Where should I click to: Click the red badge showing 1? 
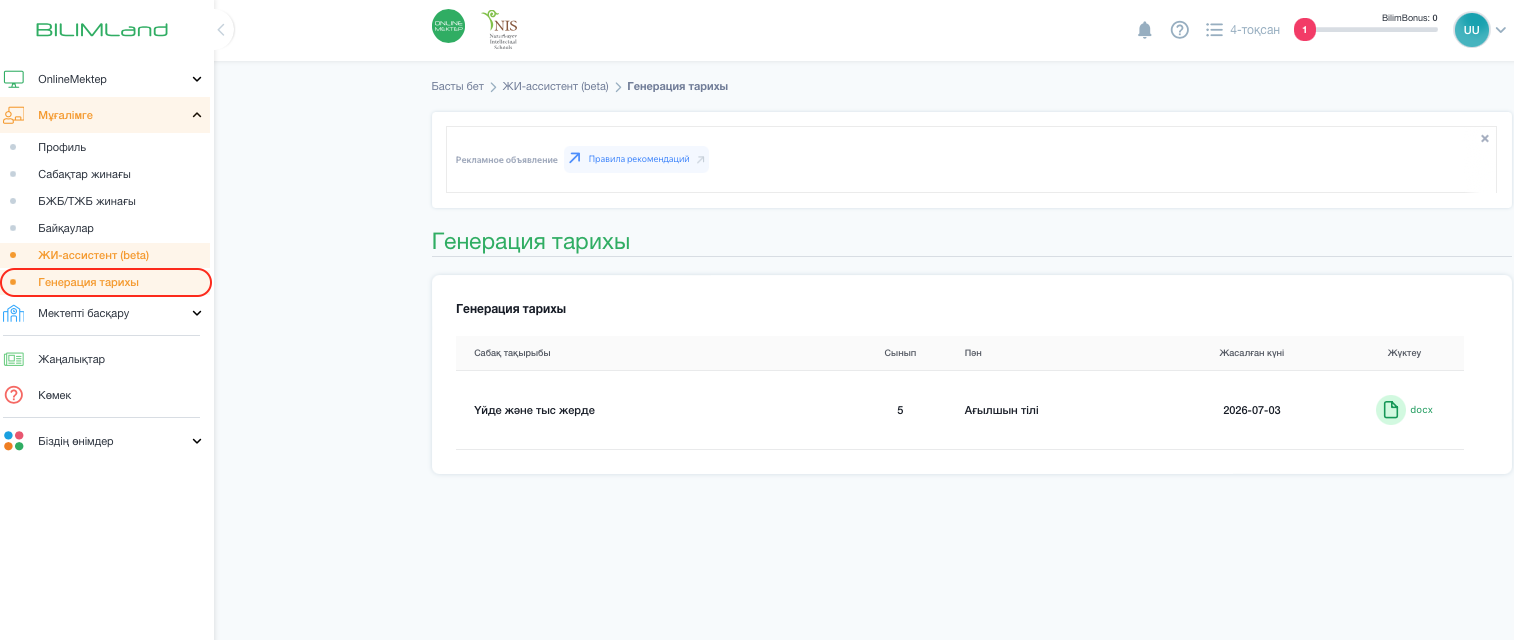click(1304, 30)
